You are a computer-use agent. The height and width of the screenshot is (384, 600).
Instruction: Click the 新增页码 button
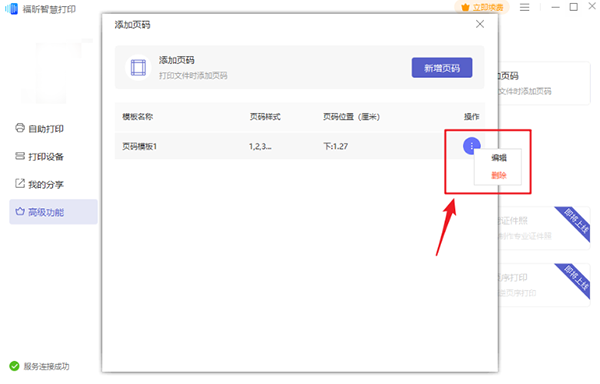[442, 68]
